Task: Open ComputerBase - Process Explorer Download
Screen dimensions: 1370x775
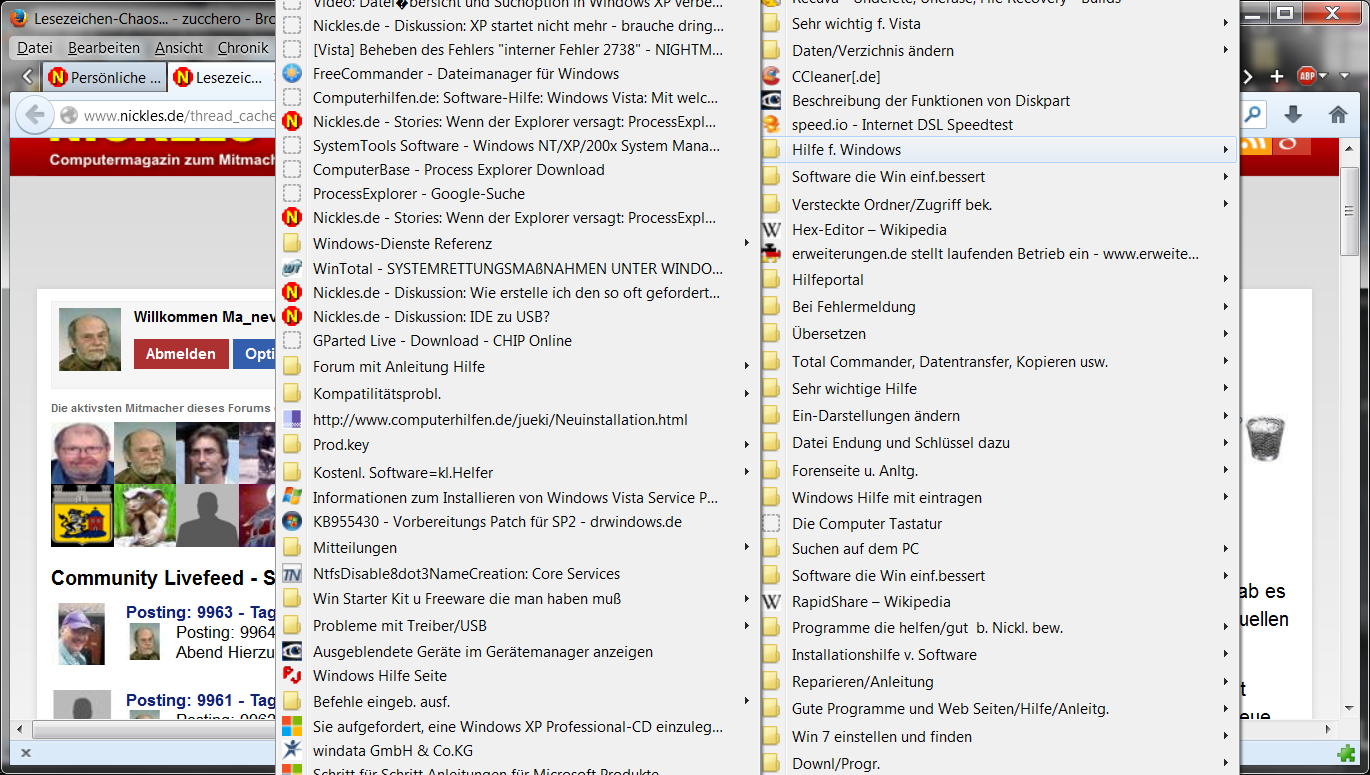Action: coord(516,170)
